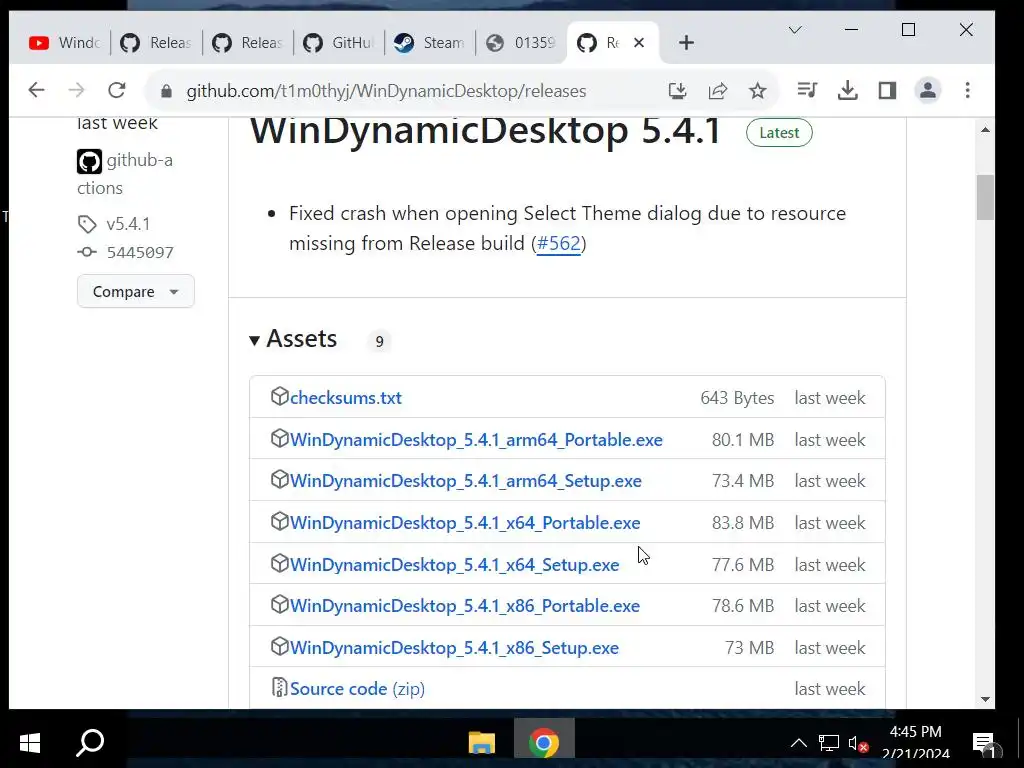Open the Windows Start menu
1024x768 pixels.
(x=30, y=743)
